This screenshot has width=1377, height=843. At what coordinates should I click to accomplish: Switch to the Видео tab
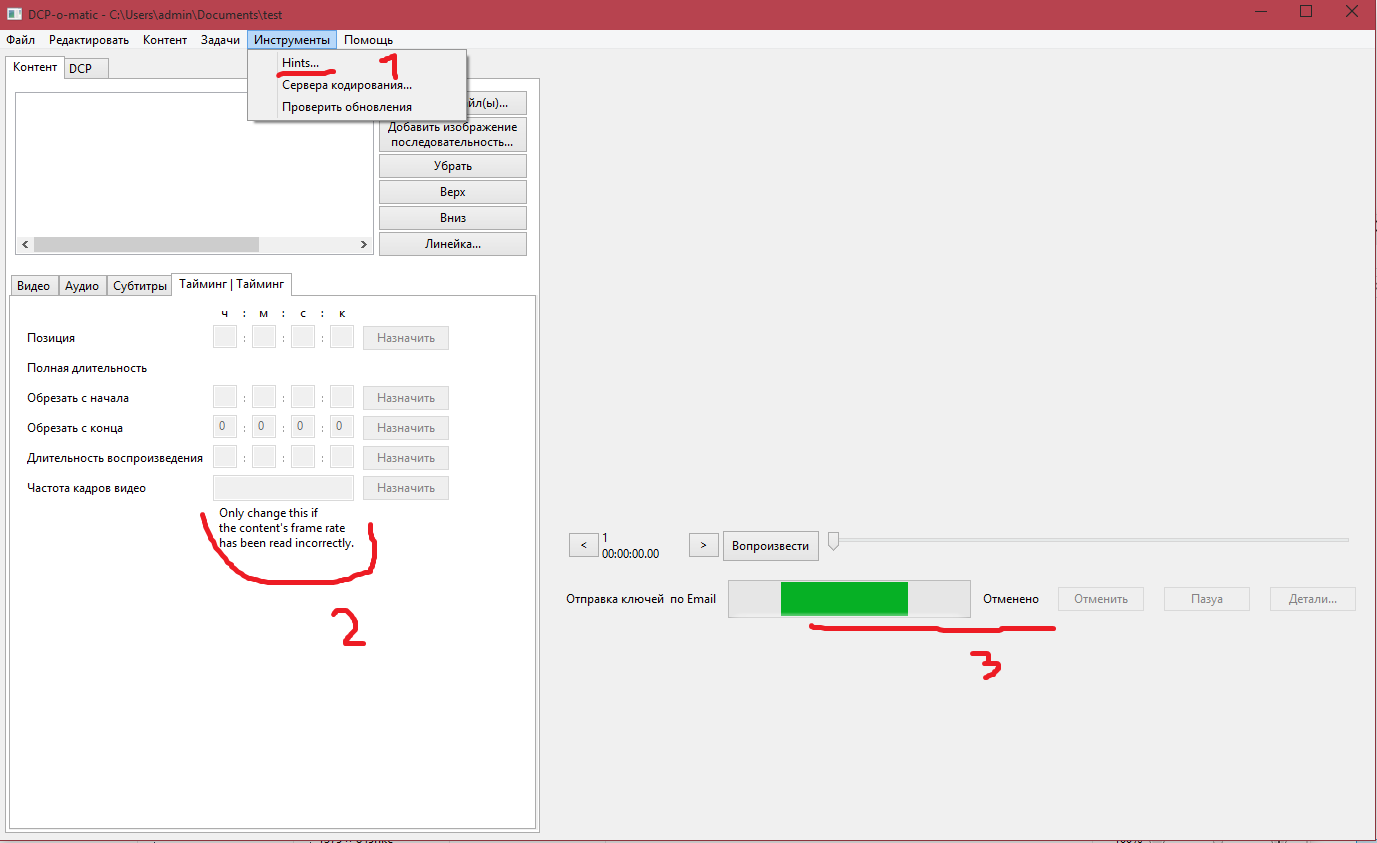click(x=33, y=286)
